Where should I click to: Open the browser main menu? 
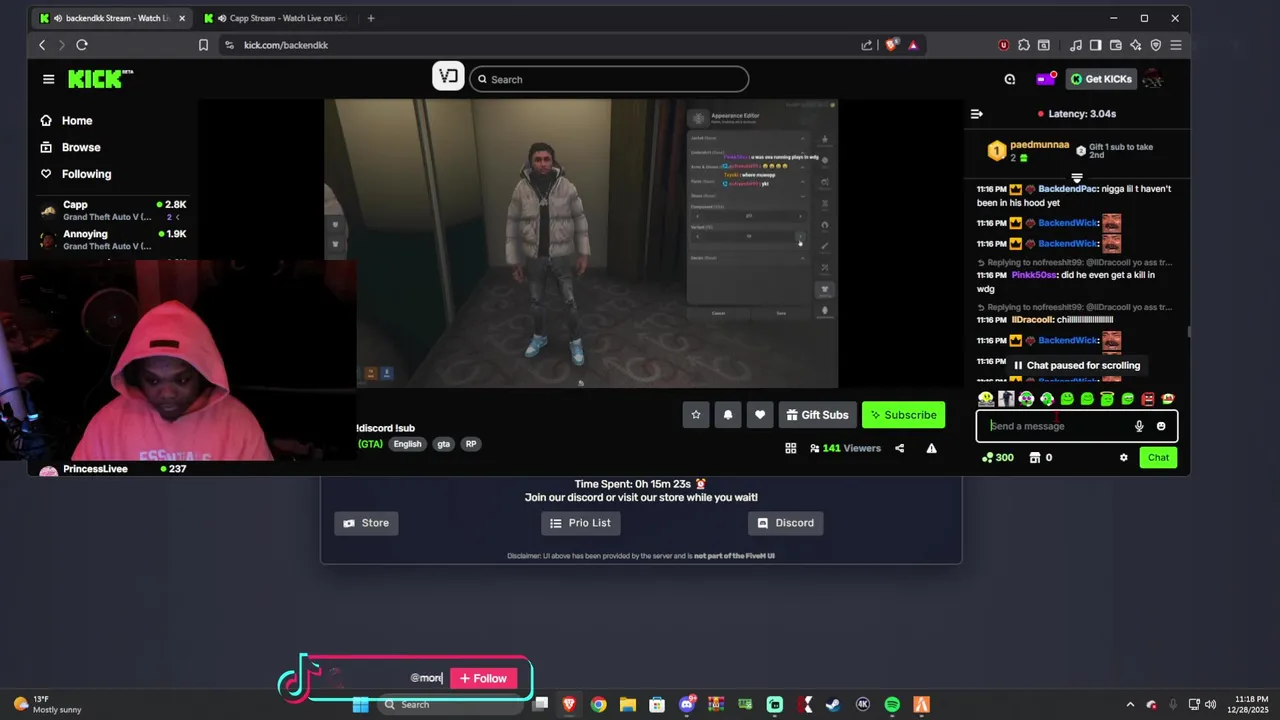(x=1176, y=45)
